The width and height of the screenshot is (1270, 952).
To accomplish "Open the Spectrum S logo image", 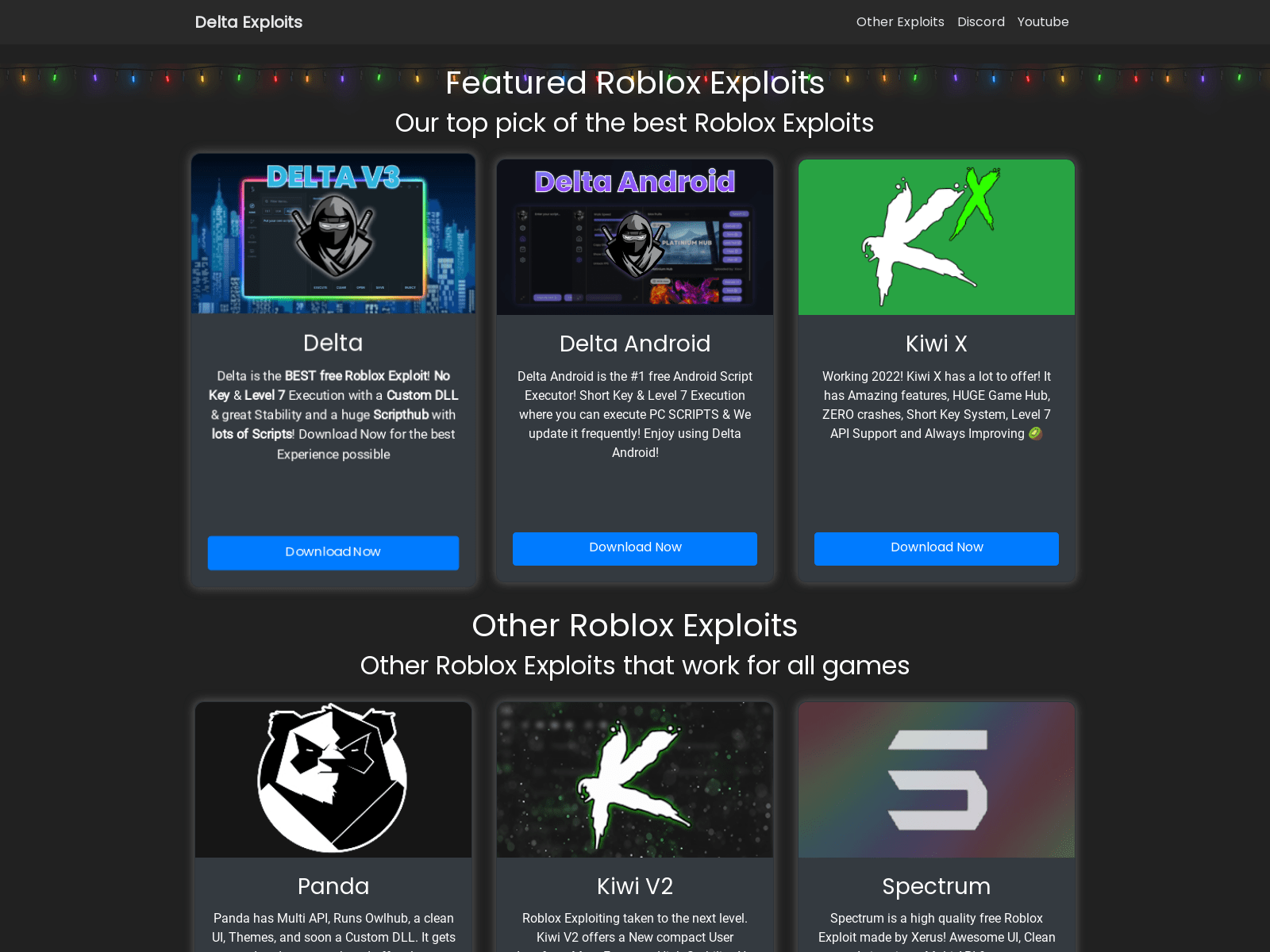I will (937, 780).
